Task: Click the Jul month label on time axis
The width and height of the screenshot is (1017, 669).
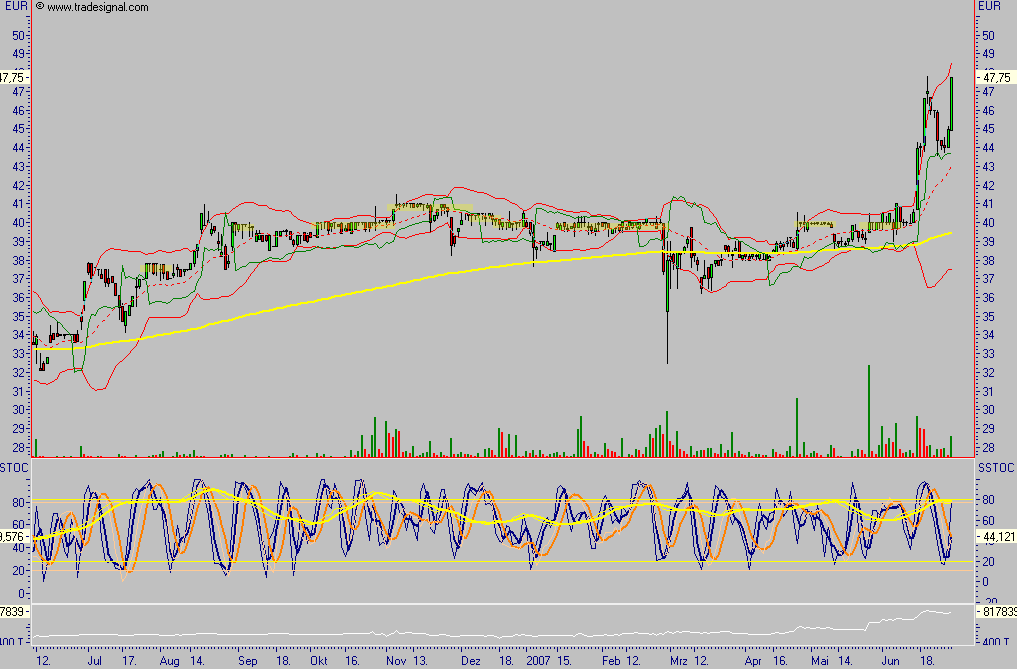Action: 93,661
